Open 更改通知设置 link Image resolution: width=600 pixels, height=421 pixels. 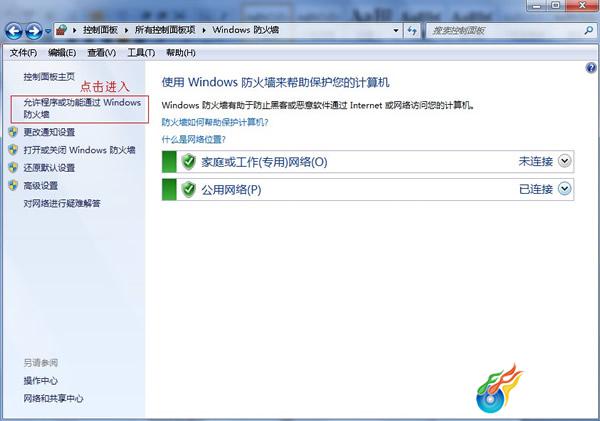(x=49, y=132)
